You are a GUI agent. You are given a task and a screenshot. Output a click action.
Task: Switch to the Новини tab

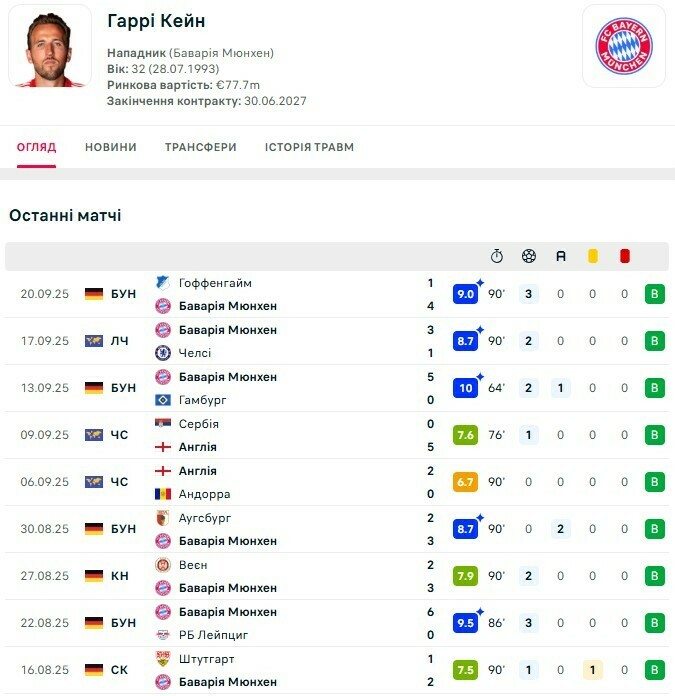point(111,147)
